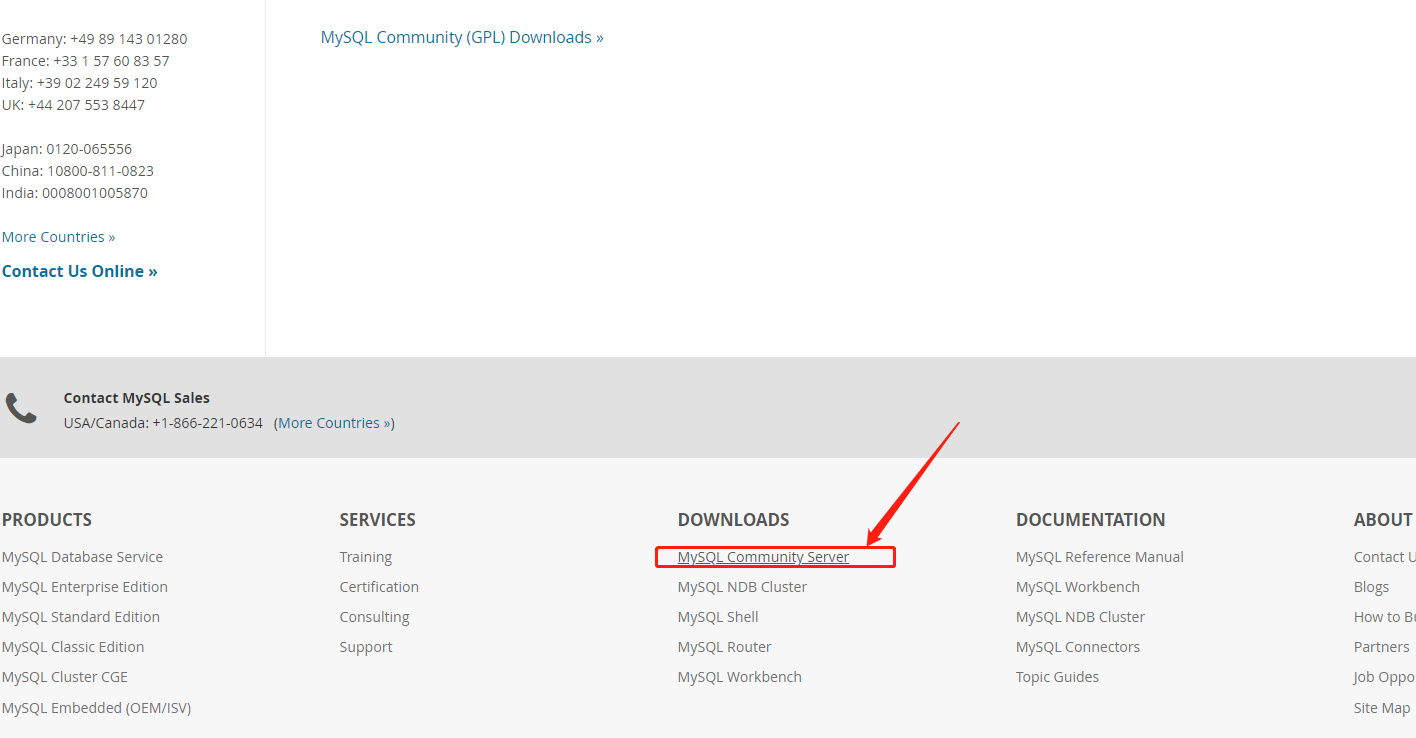Open the MySQL Router download link
Image resolution: width=1416 pixels, height=738 pixels.
724,647
